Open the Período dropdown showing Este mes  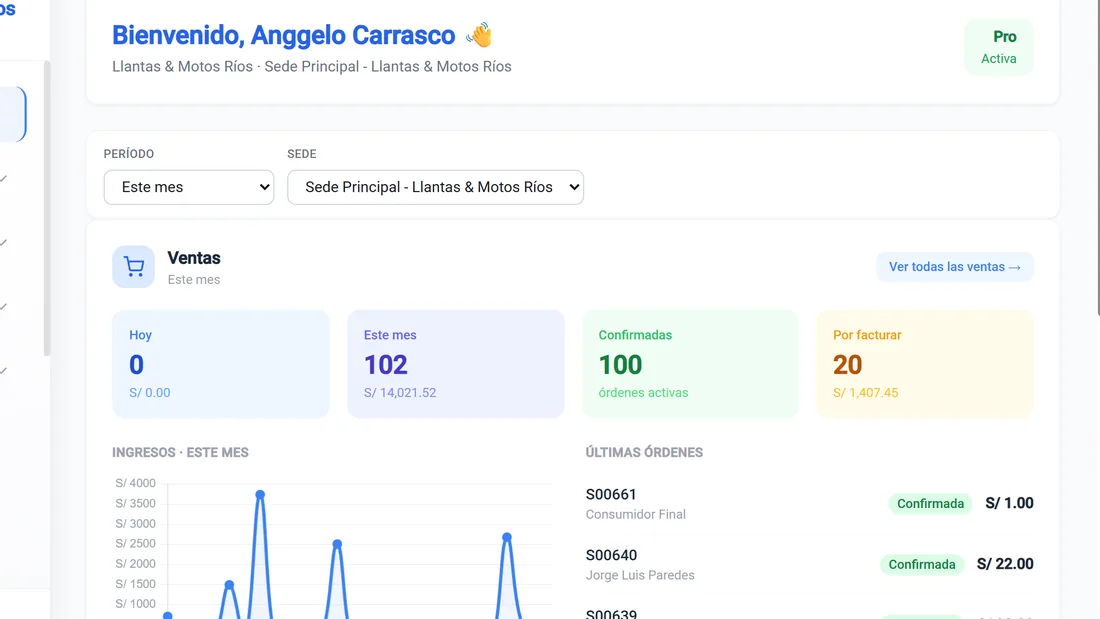(x=189, y=187)
